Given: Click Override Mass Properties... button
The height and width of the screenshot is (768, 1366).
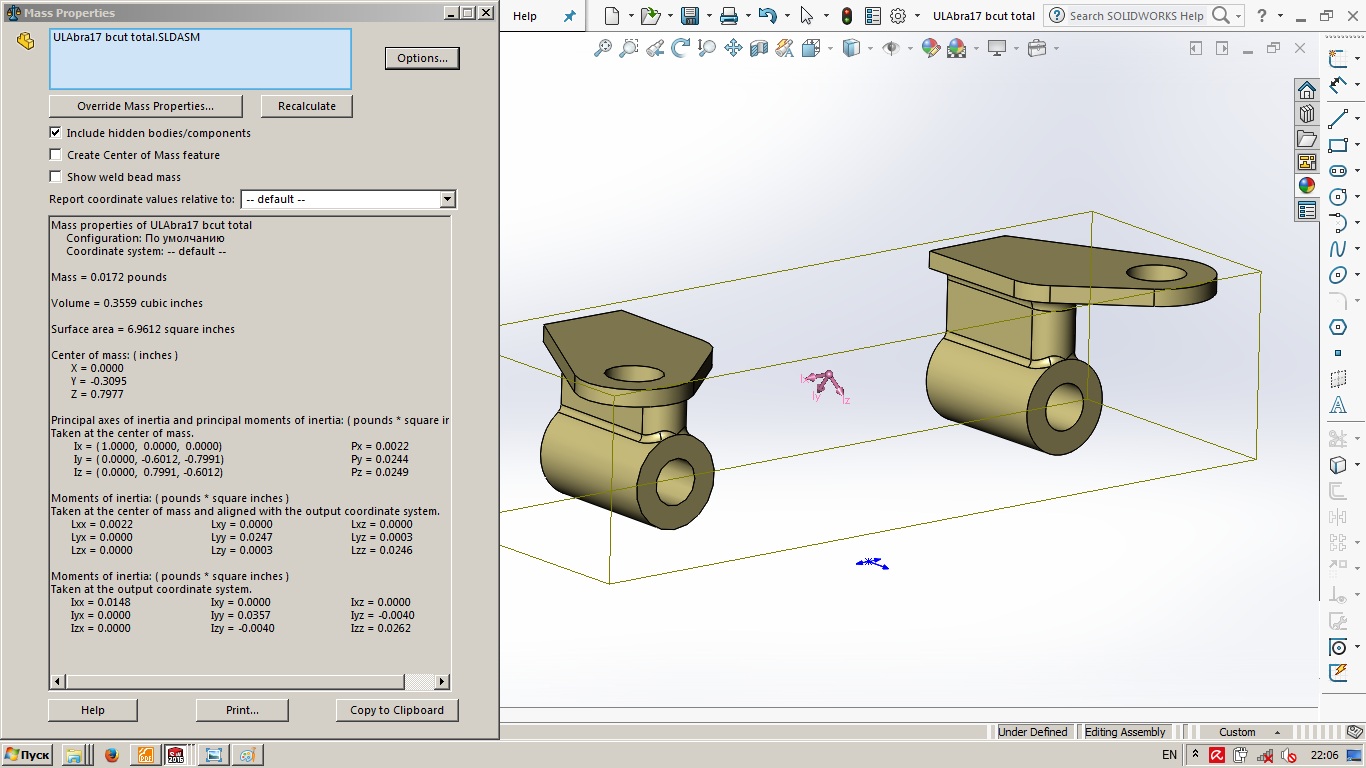Looking at the screenshot, I should (146, 106).
